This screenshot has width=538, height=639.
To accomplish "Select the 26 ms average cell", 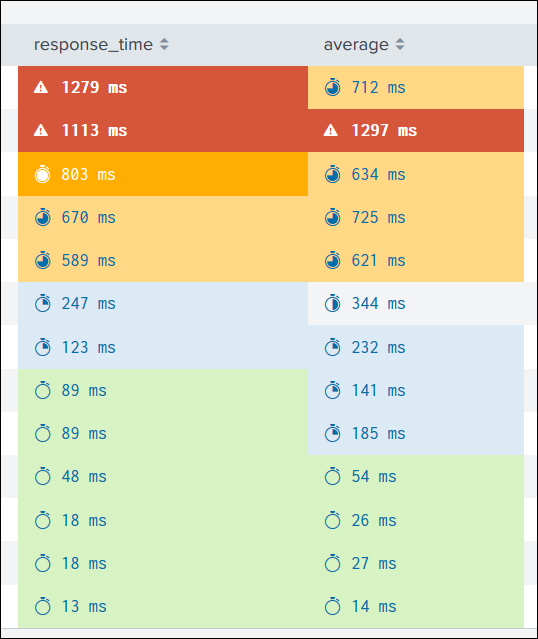I will pos(416,520).
